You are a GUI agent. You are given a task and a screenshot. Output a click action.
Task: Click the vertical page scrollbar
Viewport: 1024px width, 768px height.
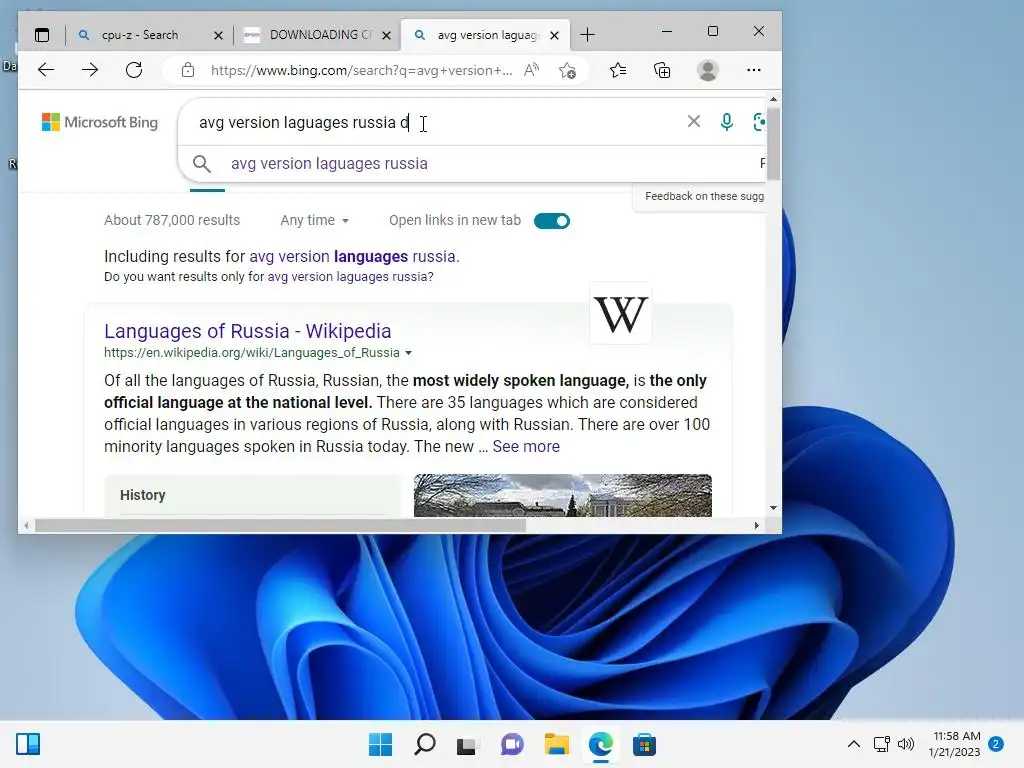point(773,145)
